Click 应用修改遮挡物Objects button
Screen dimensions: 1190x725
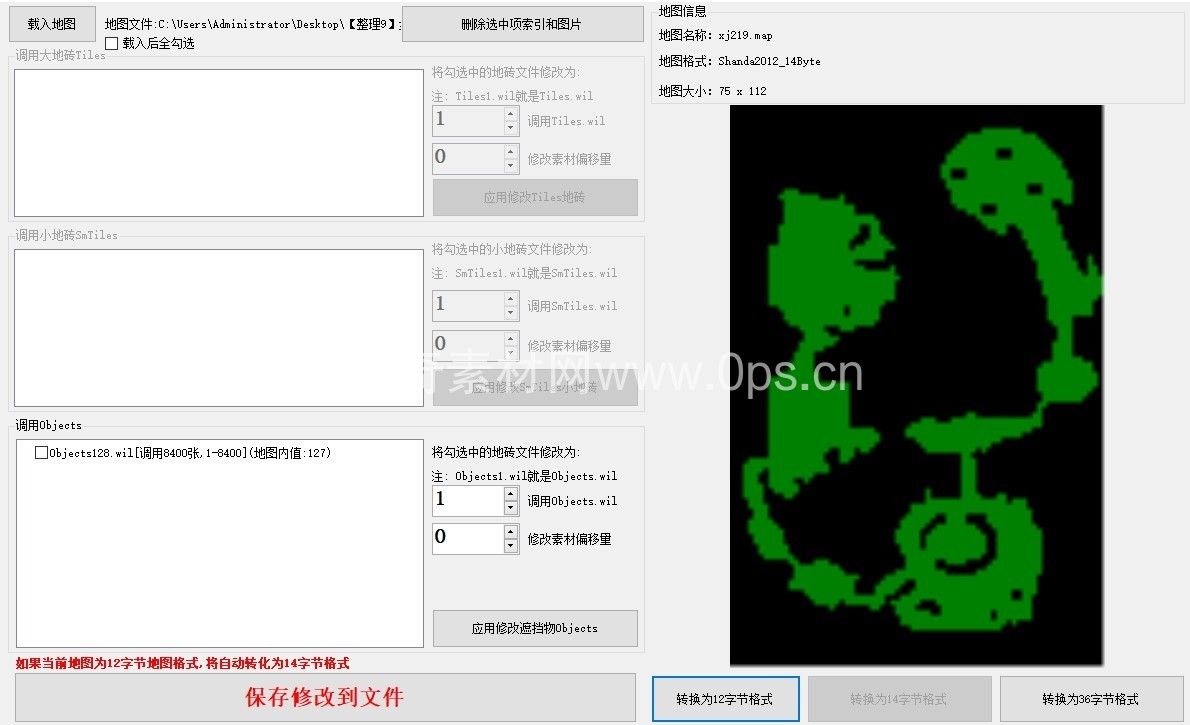pos(534,628)
